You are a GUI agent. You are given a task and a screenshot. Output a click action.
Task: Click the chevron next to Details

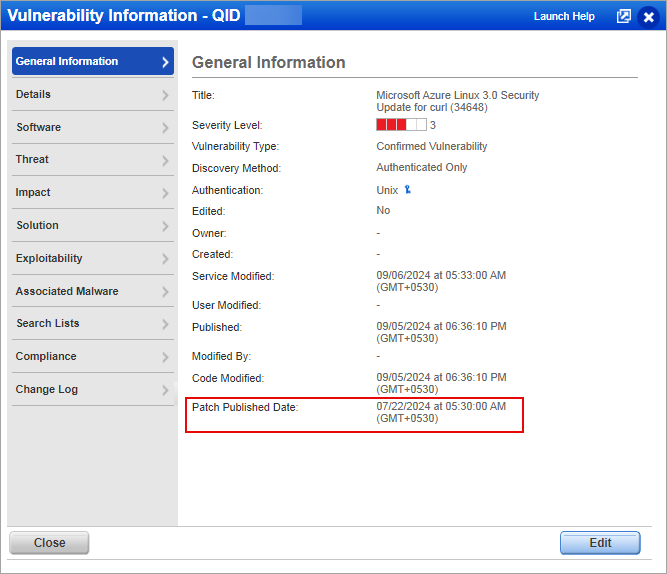165,95
